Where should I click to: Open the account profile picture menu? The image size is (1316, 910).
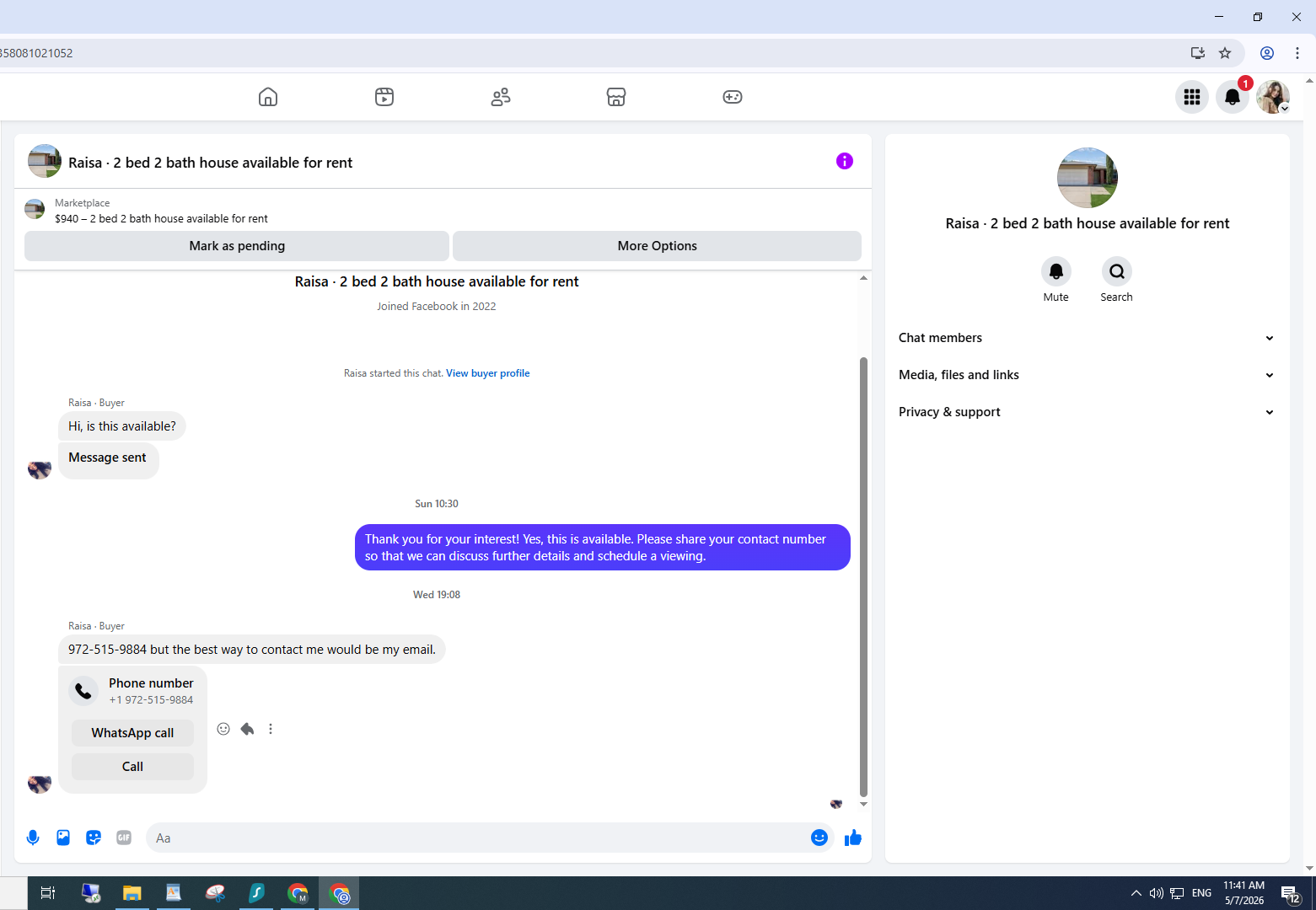1273,97
